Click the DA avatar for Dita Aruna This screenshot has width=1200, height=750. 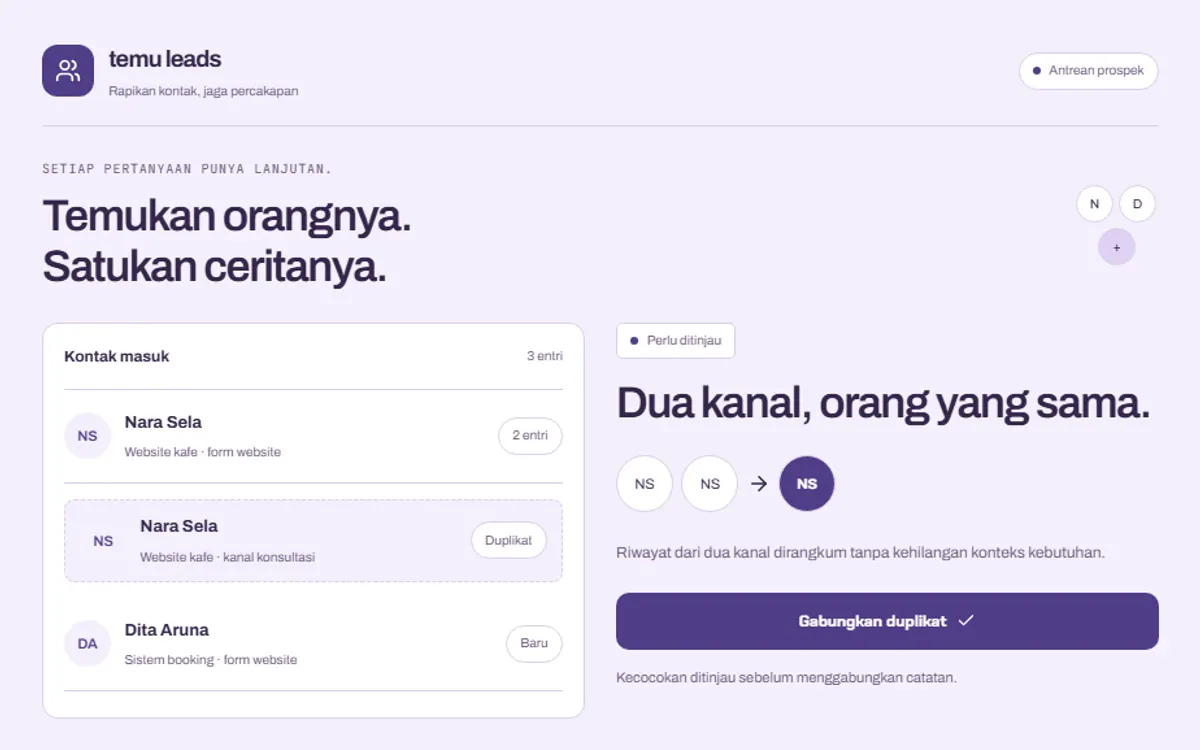(88, 644)
